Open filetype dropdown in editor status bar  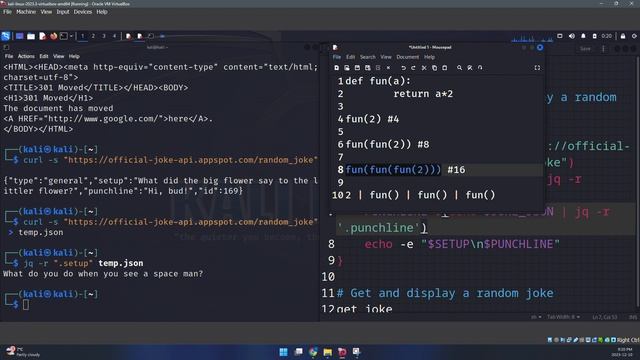(x=536, y=317)
